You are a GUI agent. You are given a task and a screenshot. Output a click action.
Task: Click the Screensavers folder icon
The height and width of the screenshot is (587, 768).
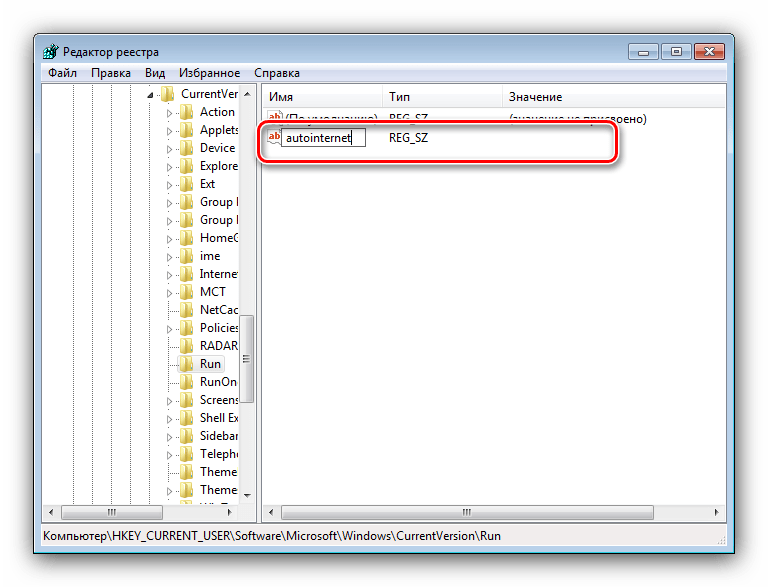186,400
